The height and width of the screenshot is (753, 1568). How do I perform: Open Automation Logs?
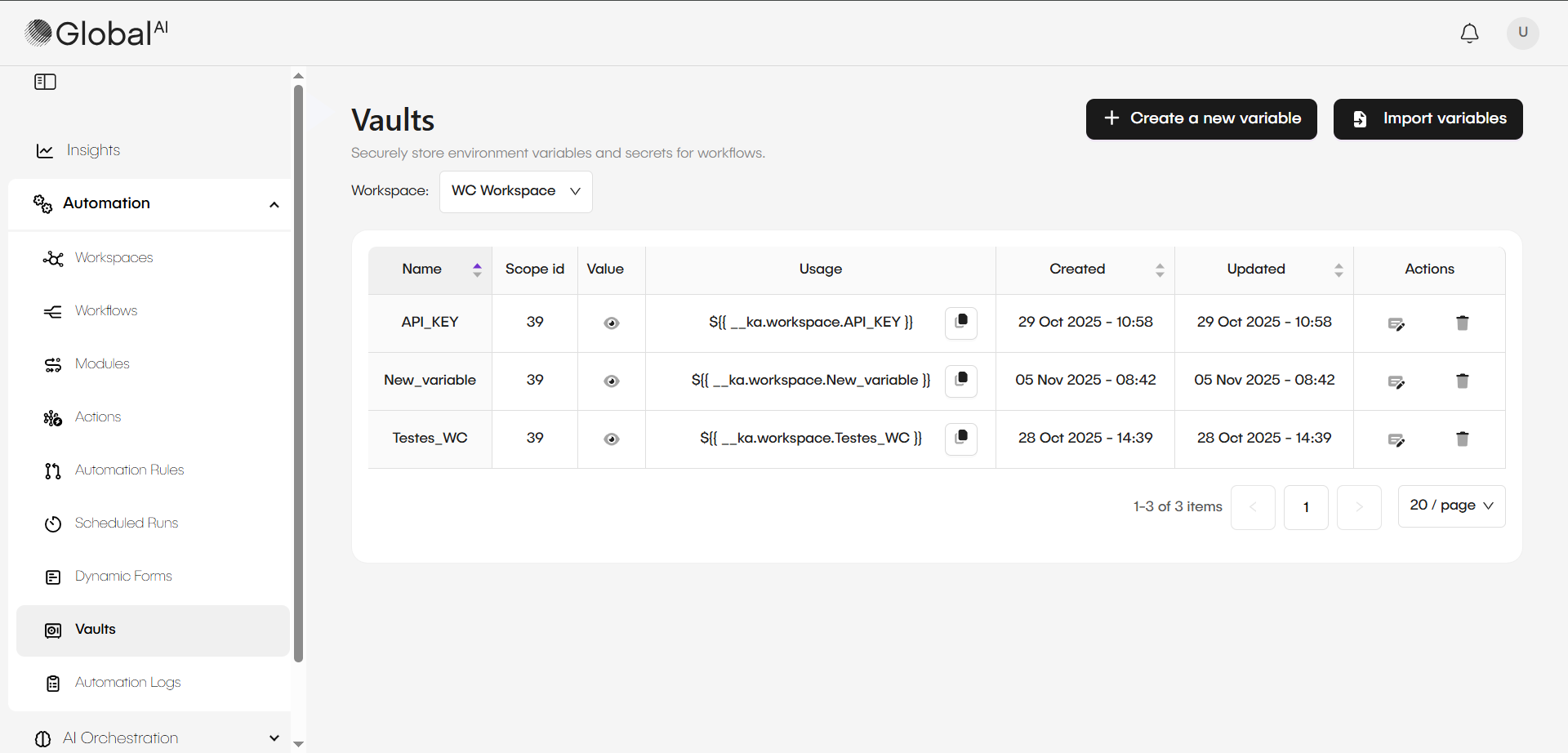(127, 683)
